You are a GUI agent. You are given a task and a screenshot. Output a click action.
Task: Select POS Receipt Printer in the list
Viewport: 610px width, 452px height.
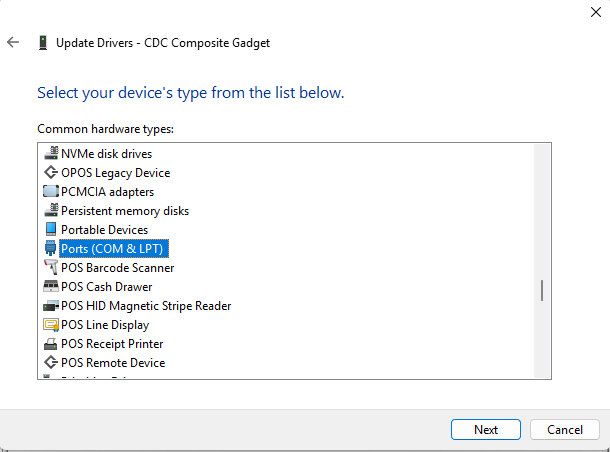coord(112,344)
